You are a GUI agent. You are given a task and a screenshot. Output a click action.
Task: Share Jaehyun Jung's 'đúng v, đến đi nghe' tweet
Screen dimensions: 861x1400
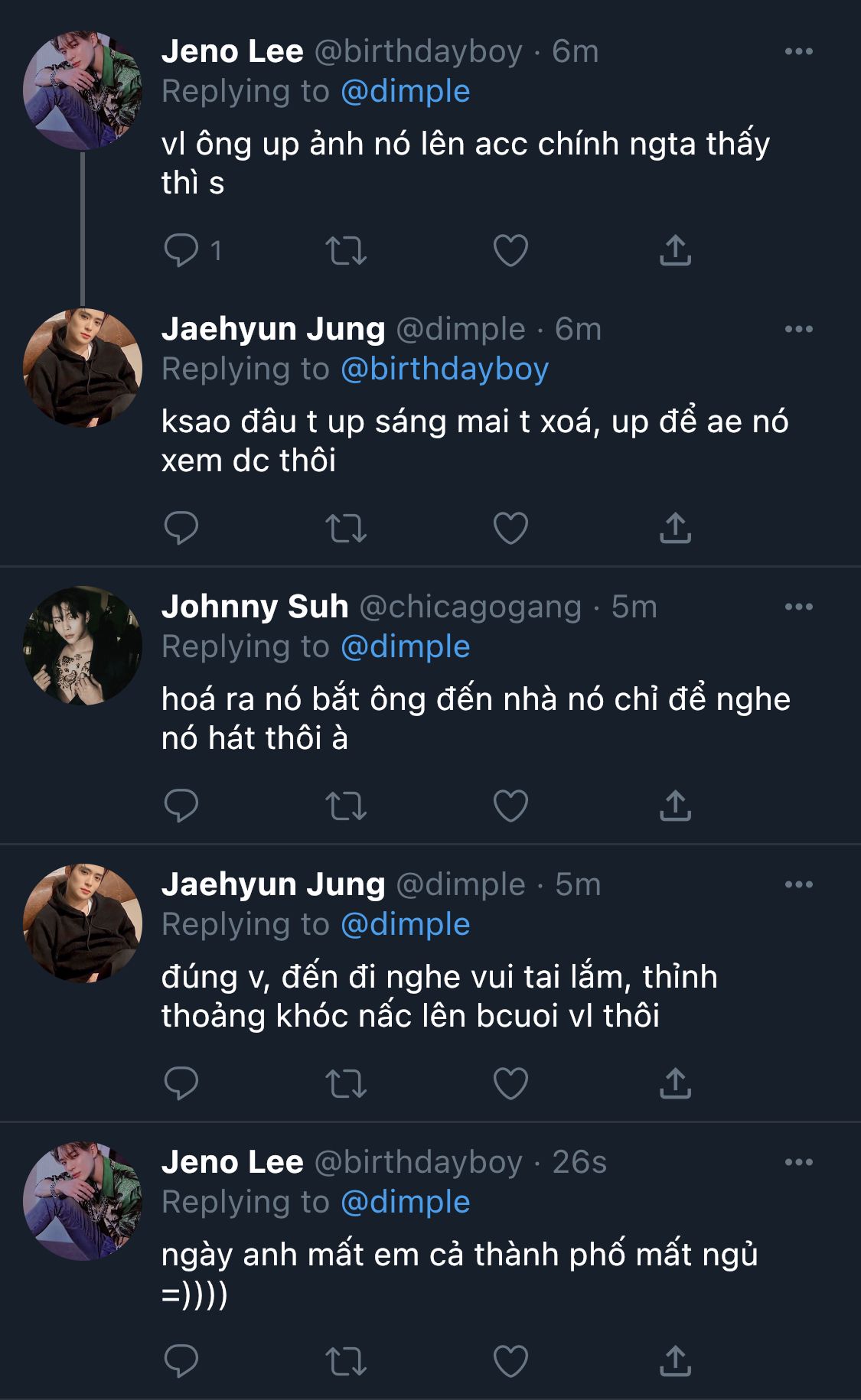[x=675, y=1083]
